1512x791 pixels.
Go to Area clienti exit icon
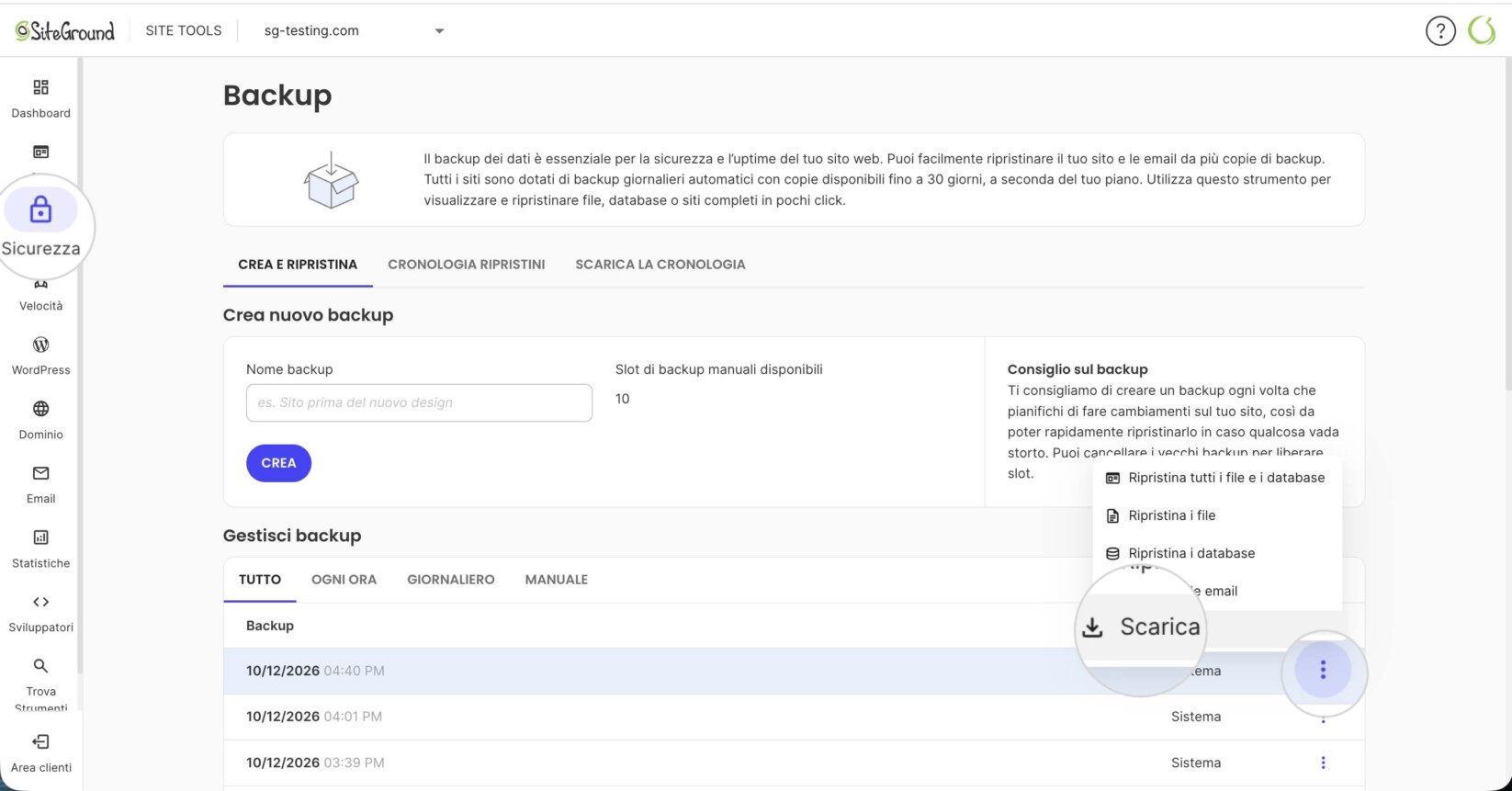40,741
